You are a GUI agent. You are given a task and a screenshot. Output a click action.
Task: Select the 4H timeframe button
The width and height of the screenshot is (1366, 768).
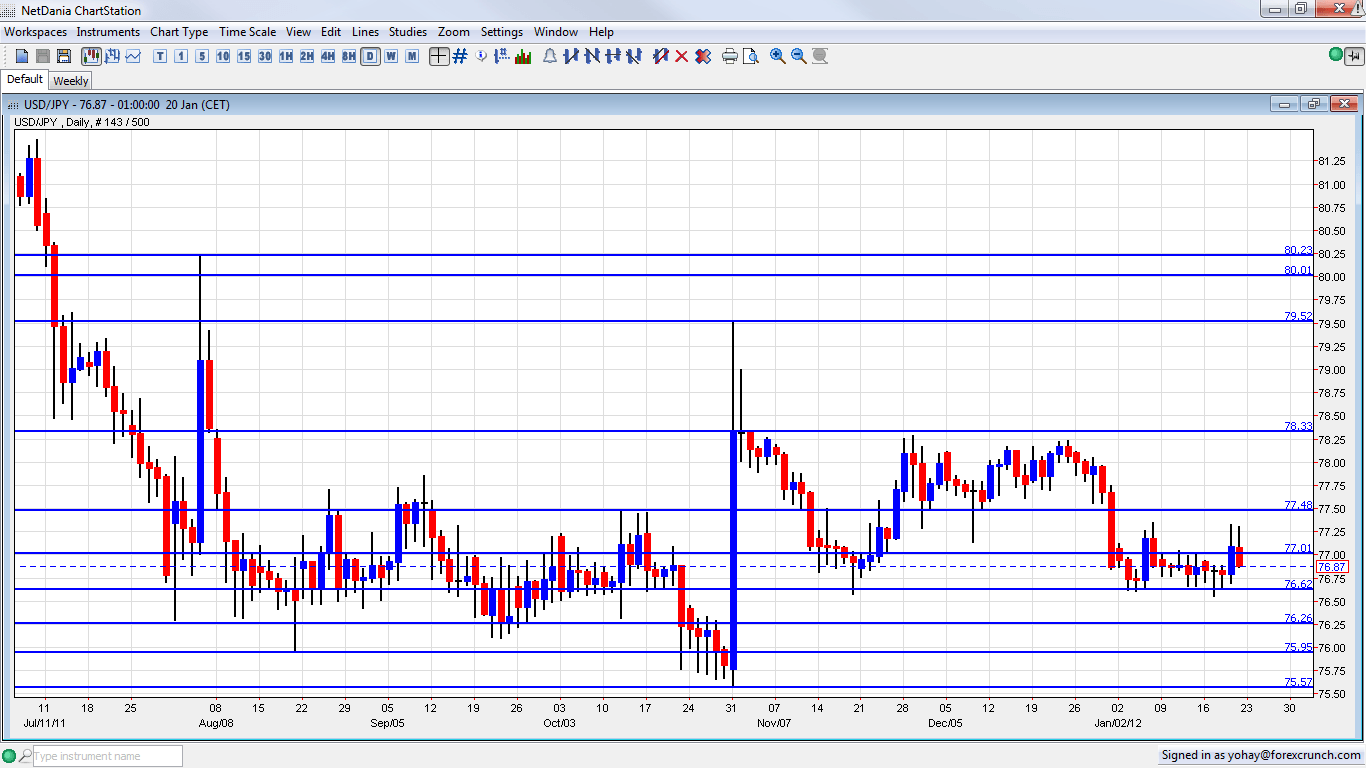328,56
